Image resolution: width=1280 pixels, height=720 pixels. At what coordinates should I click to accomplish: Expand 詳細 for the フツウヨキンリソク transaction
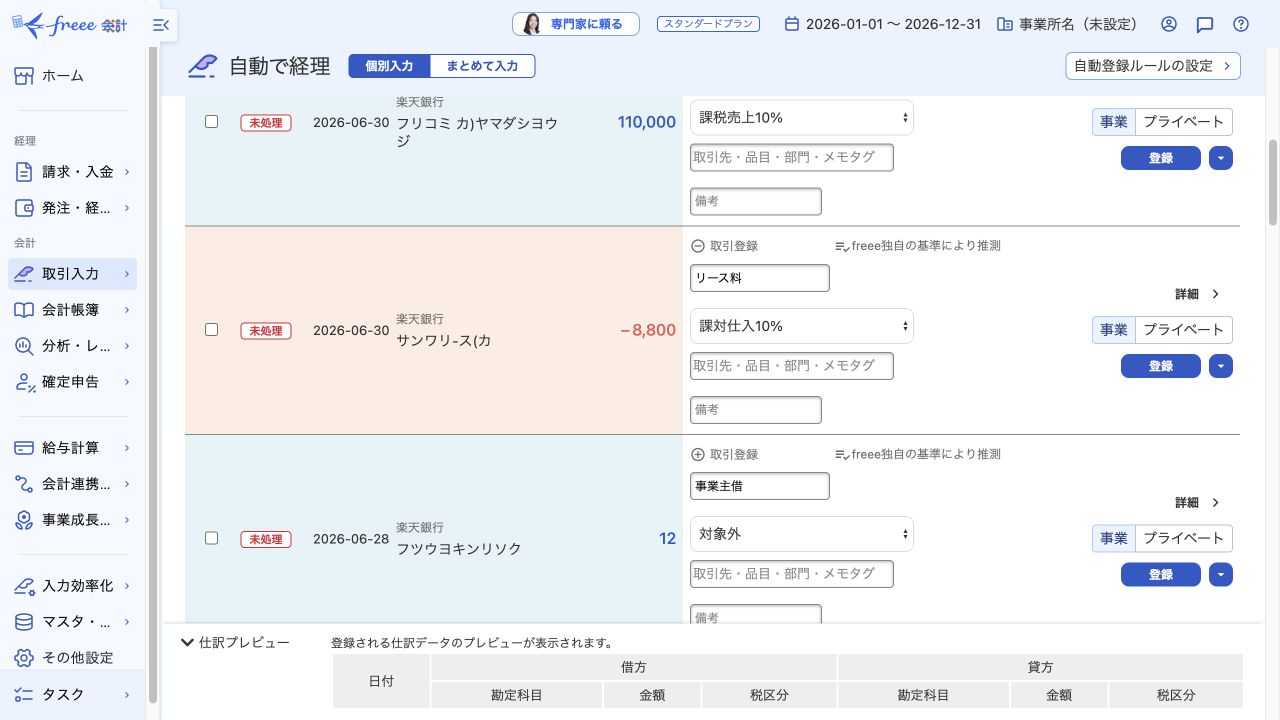[1198, 502]
